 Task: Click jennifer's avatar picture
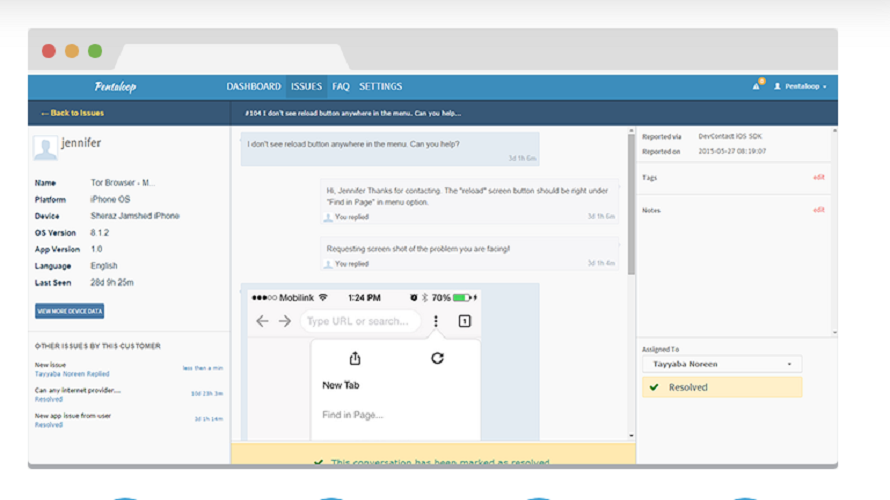[x=45, y=148]
